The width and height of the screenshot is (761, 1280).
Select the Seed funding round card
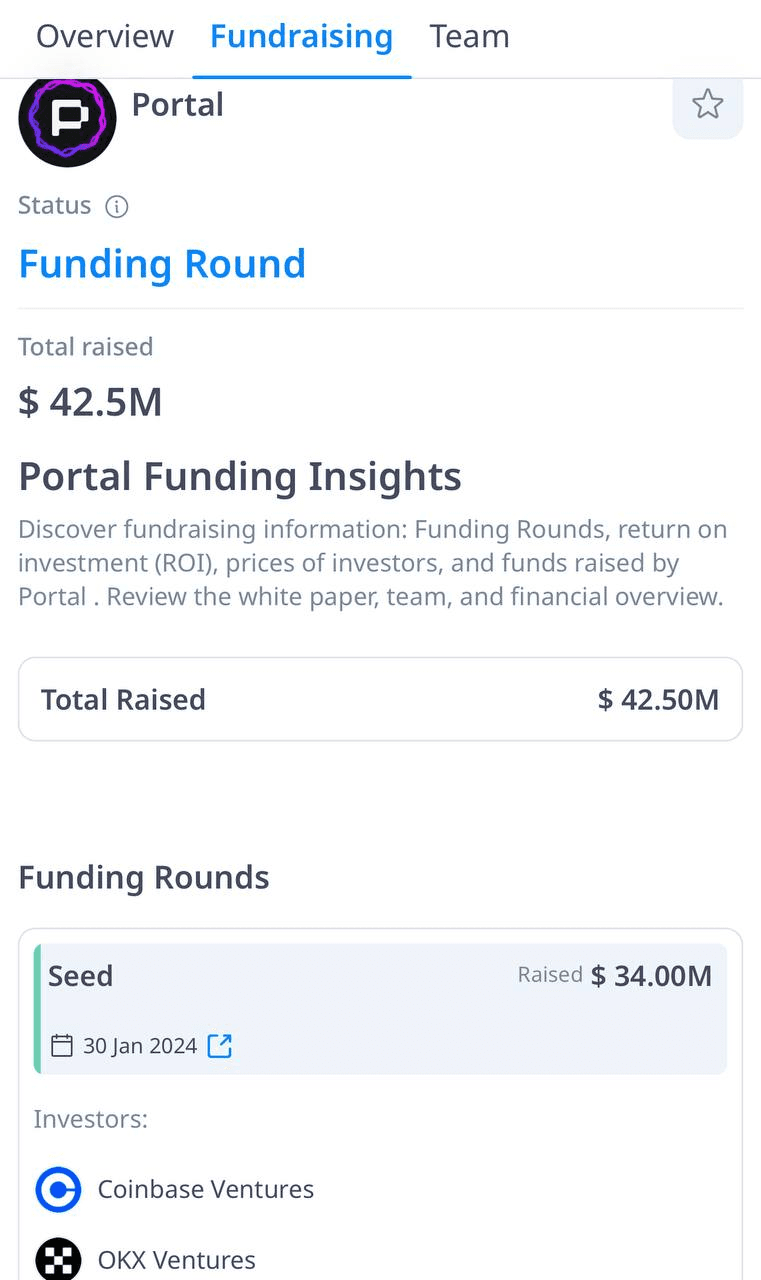[380, 1009]
